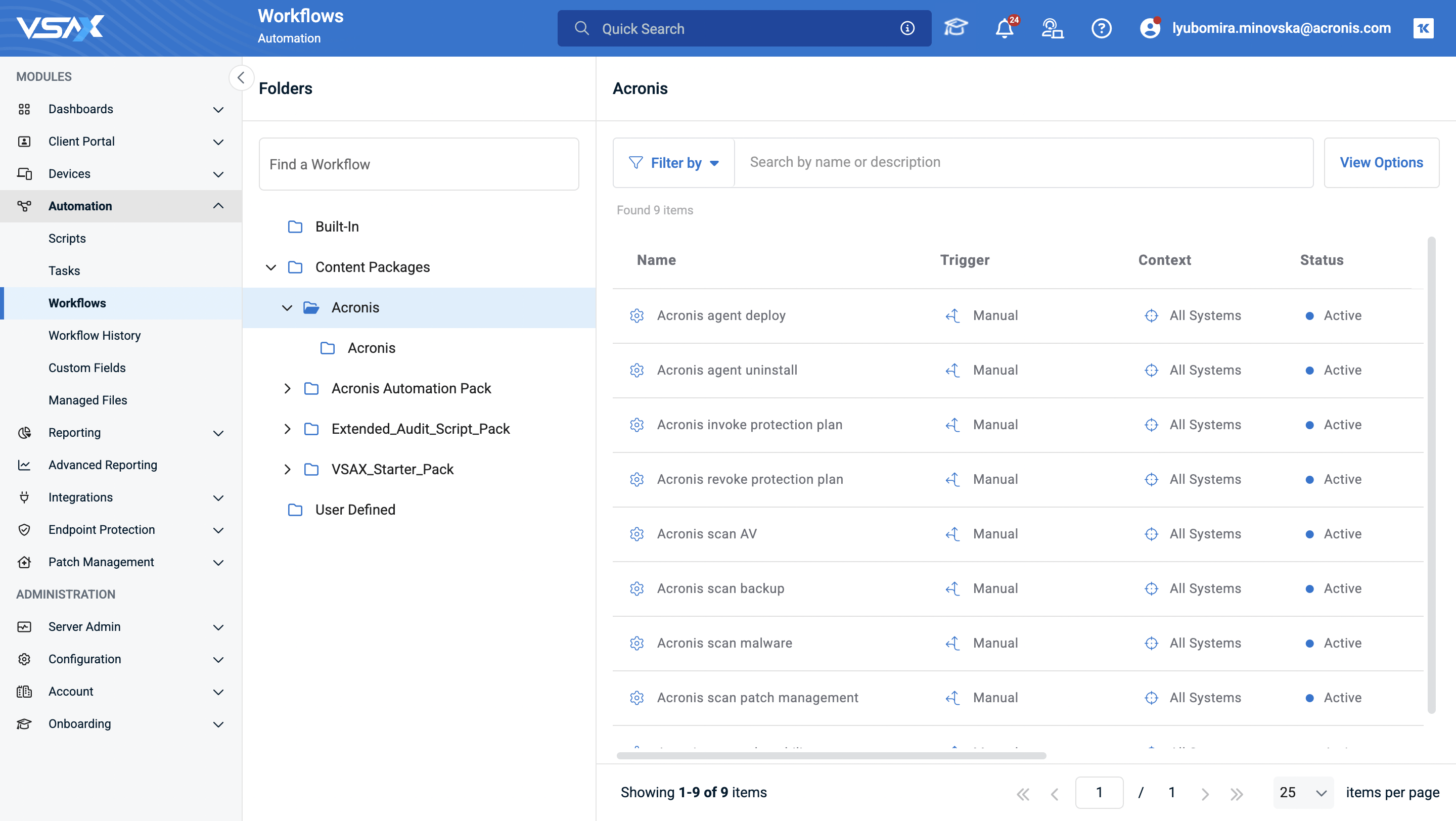
Task: Open the items per page dropdown
Action: point(1303,792)
